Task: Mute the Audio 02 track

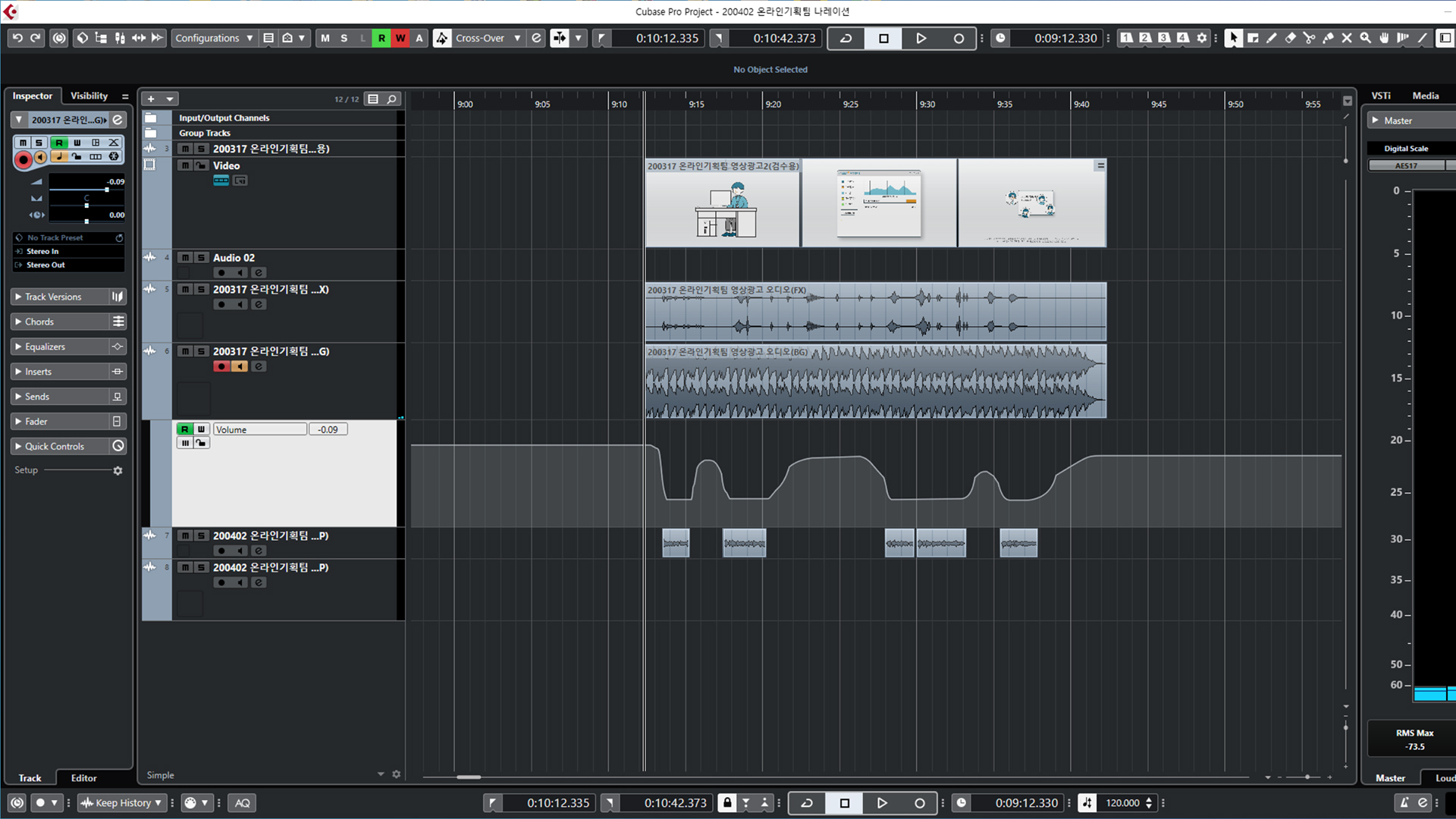Action: coord(185,258)
